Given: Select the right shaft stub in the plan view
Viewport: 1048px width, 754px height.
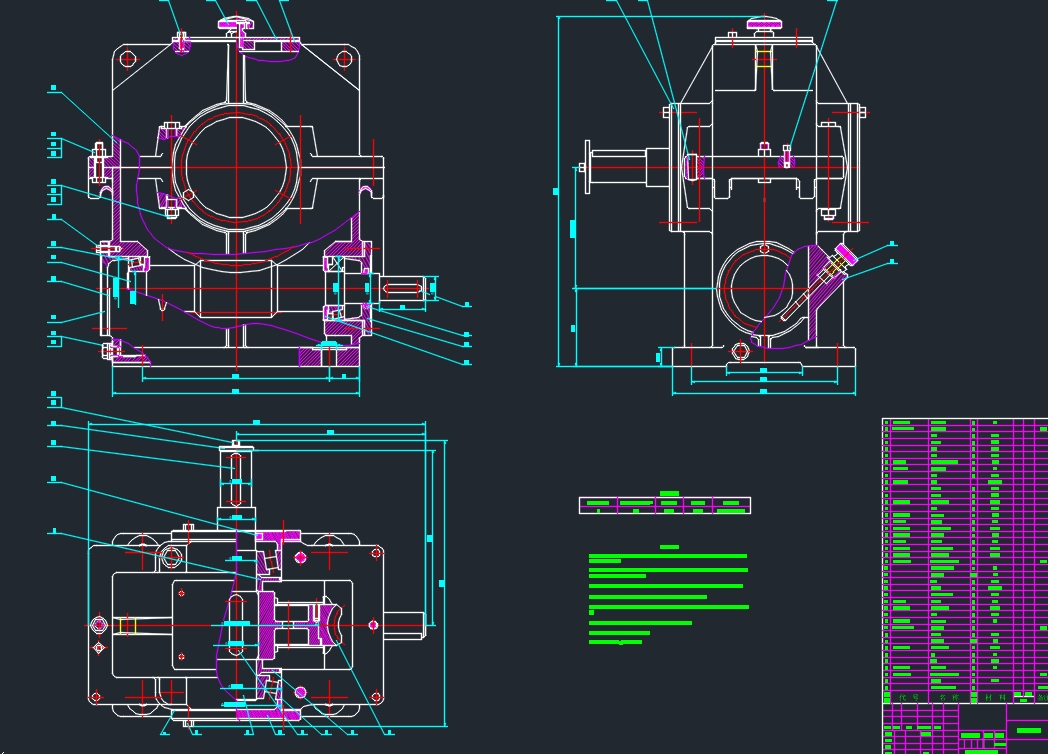Looking at the screenshot, I should click(404, 625).
